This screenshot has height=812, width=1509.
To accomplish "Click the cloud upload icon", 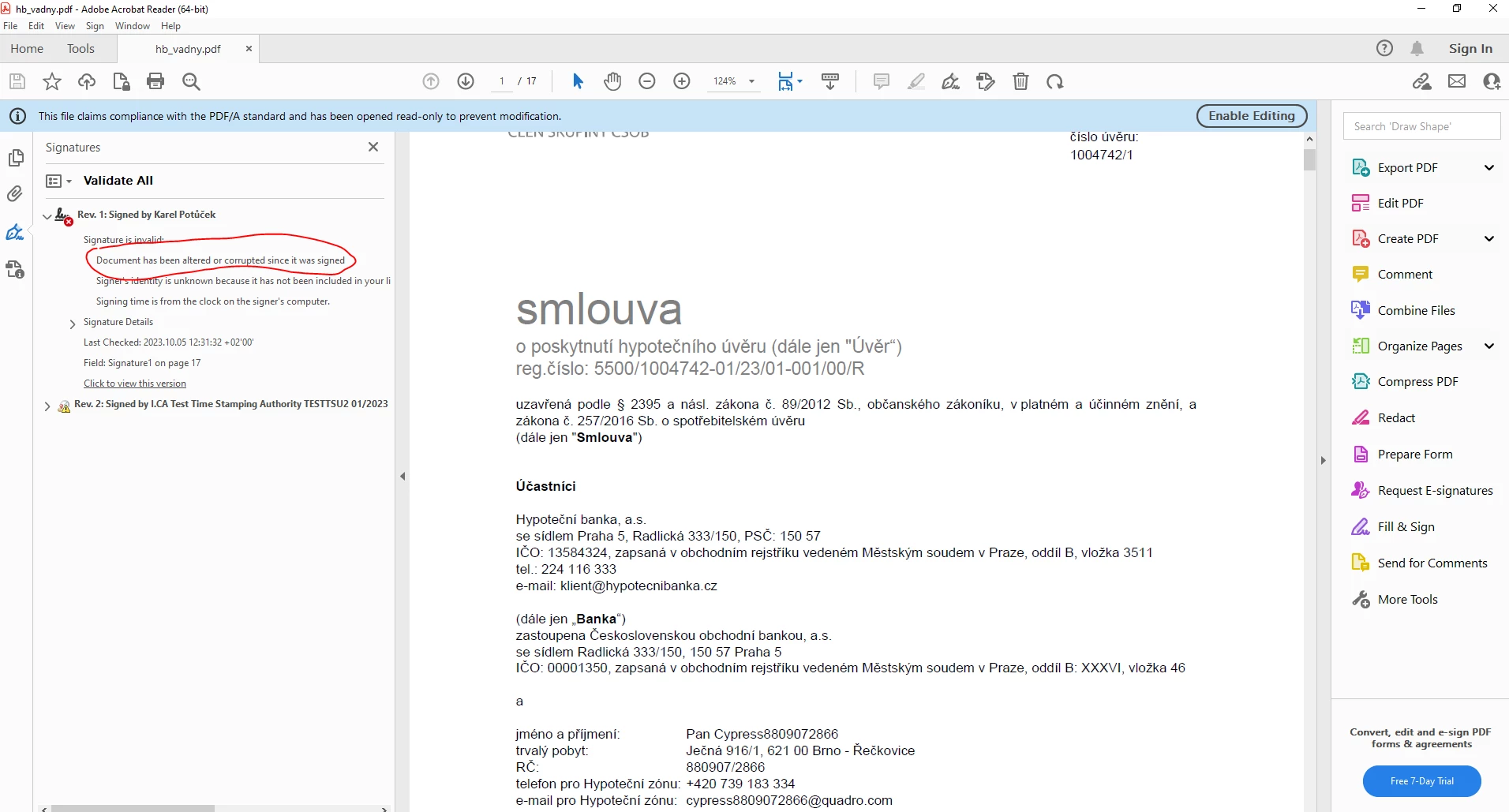I will click(87, 81).
